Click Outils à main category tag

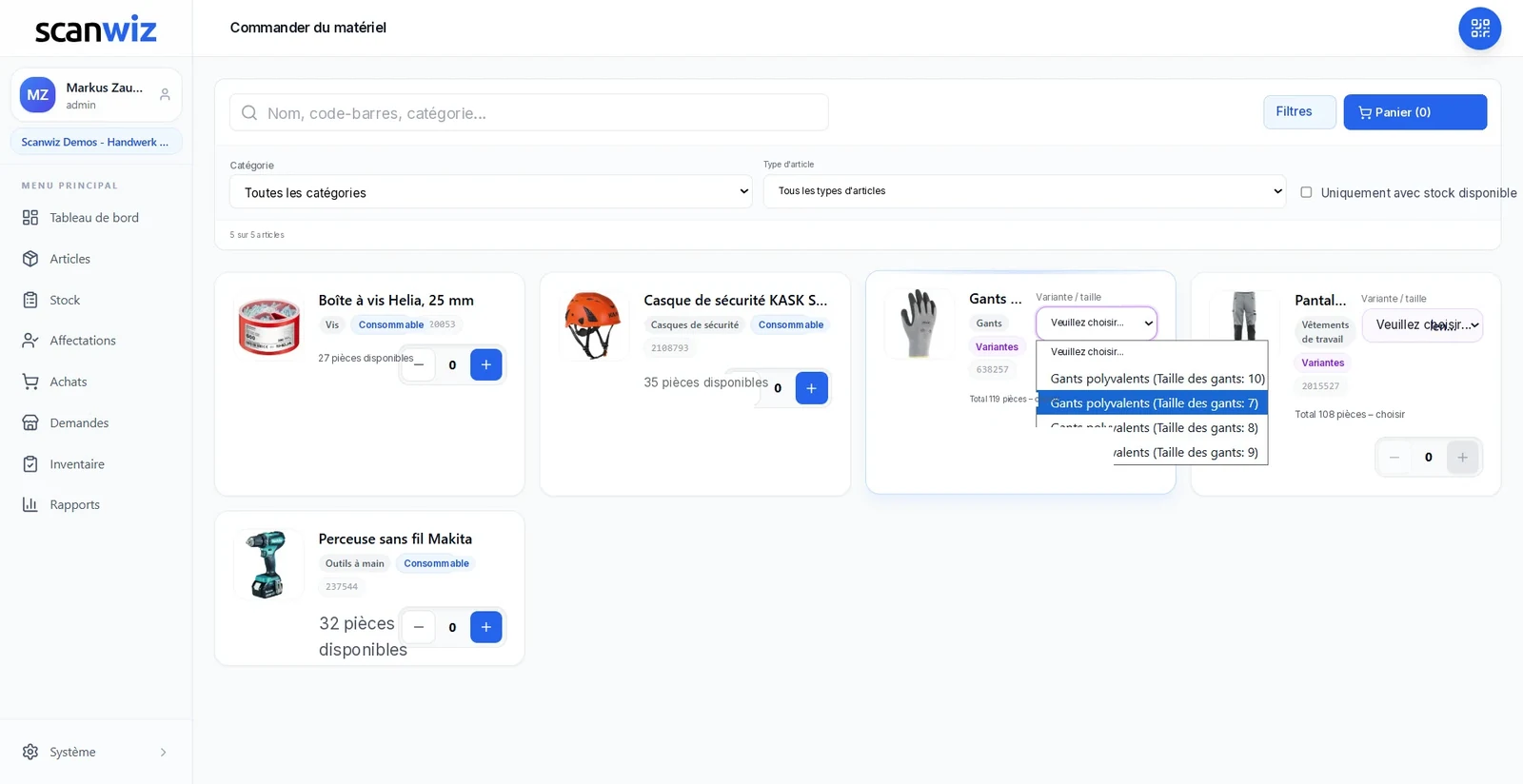pos(355,563)
